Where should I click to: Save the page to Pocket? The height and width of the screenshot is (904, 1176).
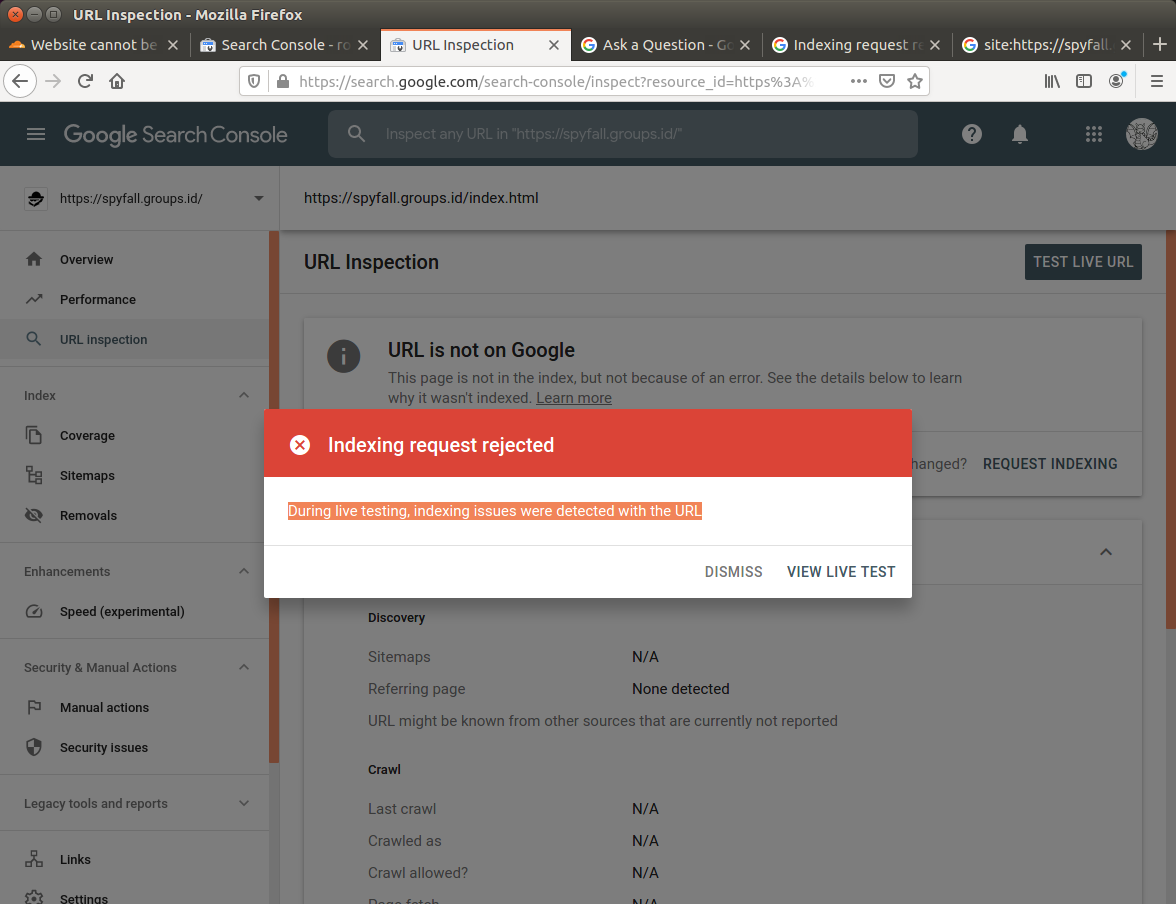(x=886, y=81)
